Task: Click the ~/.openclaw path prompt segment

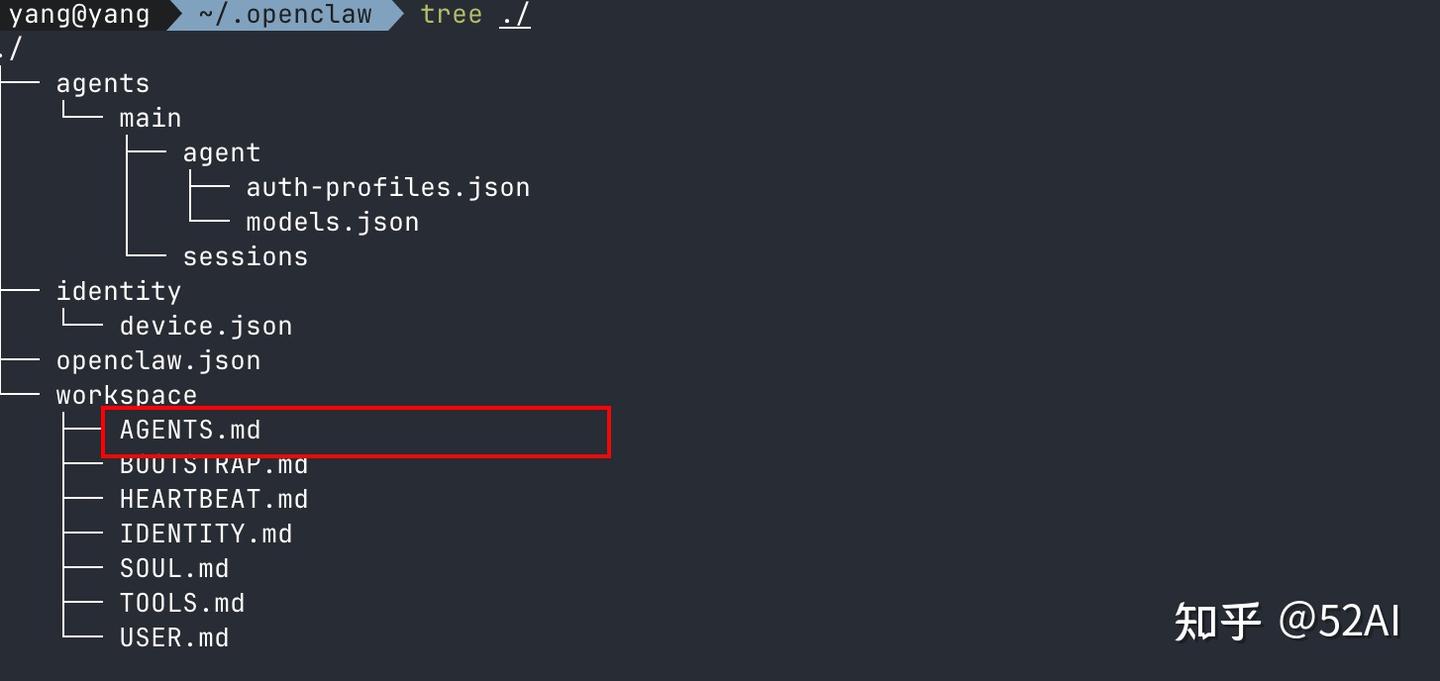Action: (285, 15)
